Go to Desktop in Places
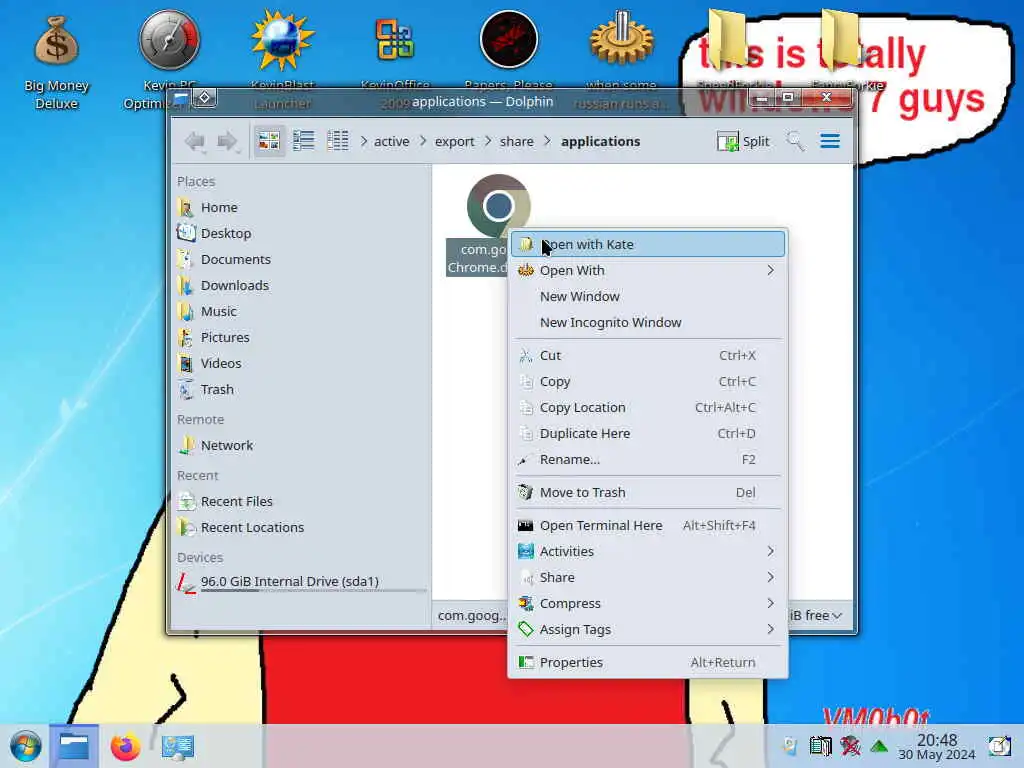 coord(300,233)
